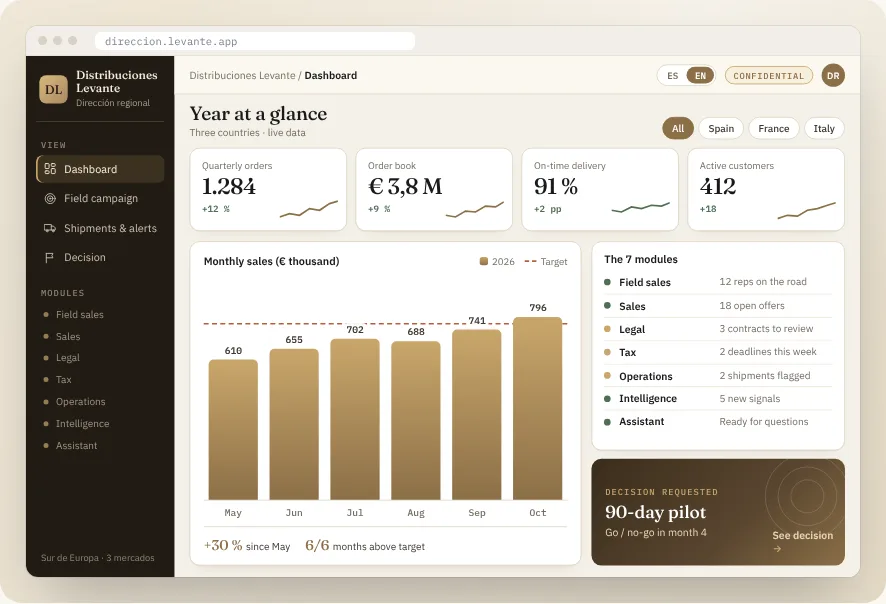This screenshot has height=604, width=886.
Task: Click the September bar labeled 741
Action: (x=476, y=414)
